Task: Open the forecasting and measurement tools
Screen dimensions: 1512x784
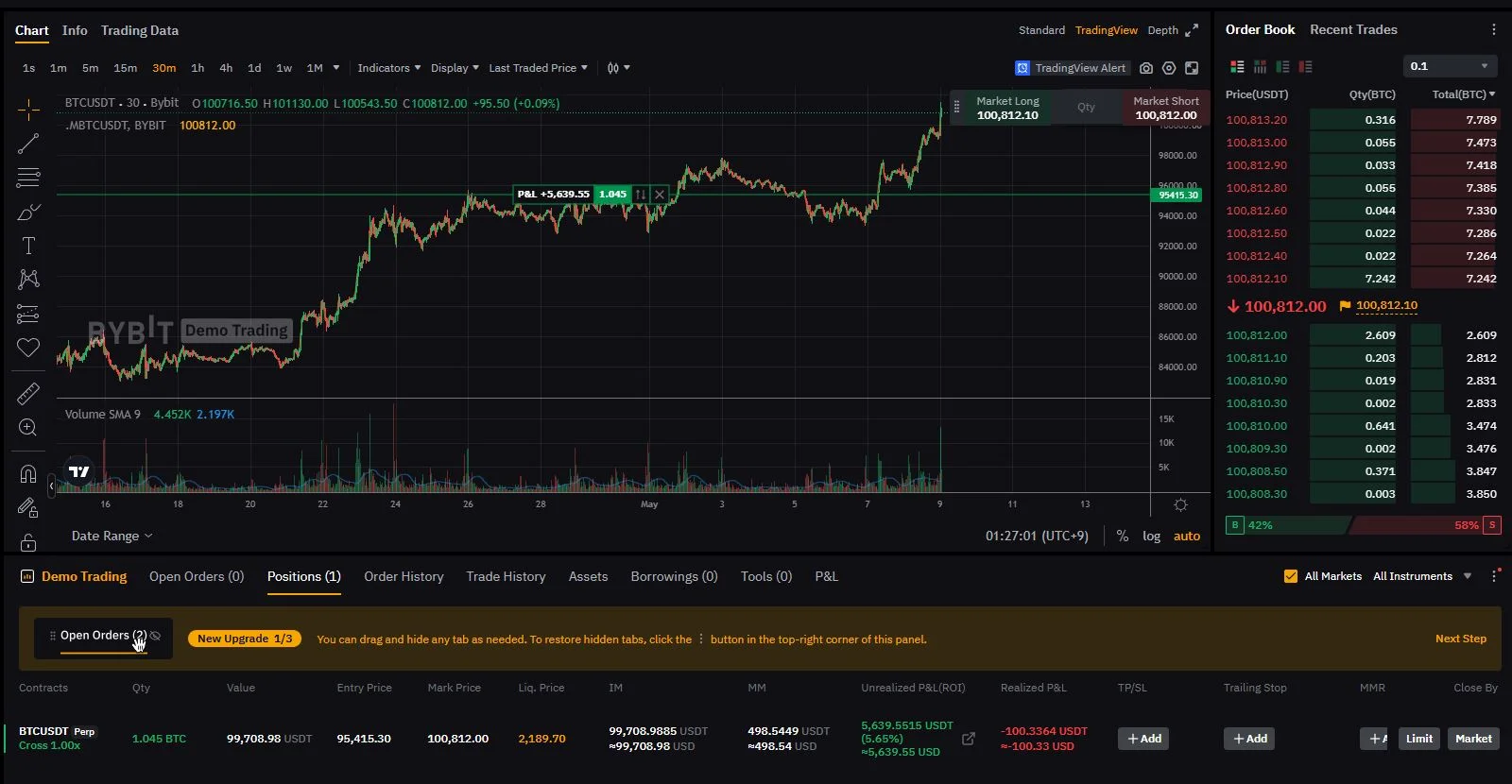Action: coord(28,314)
